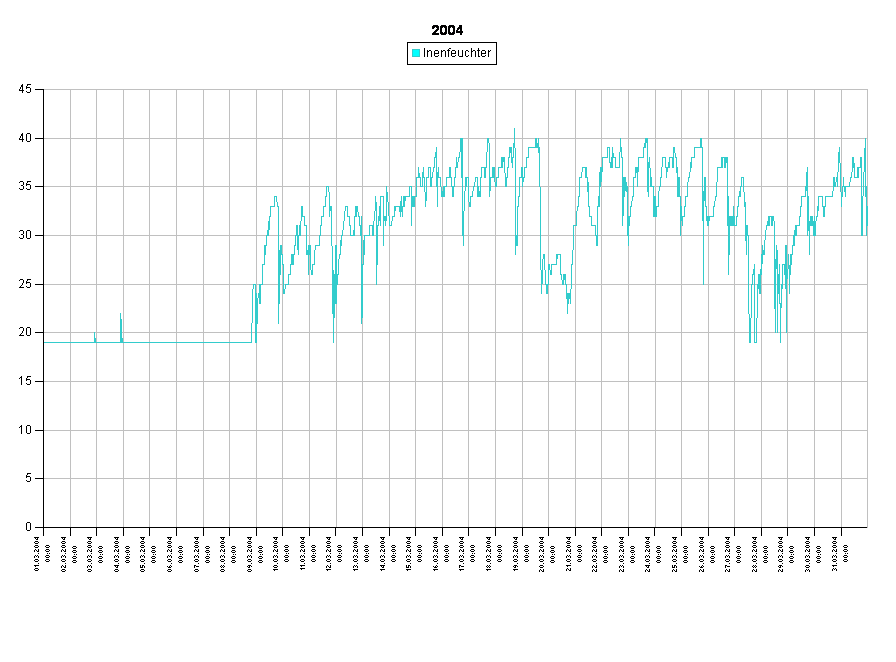Click the wide mid-chart trough of the line
This screenshot has width=896, height=662.
[555, 275]
